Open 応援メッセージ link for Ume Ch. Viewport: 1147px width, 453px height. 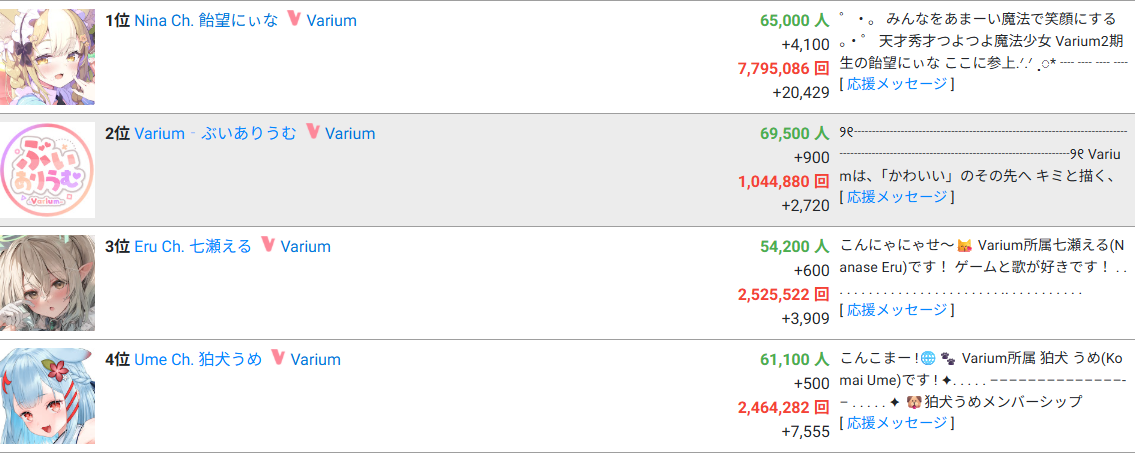pyautogui.click(x=897, y=422)
